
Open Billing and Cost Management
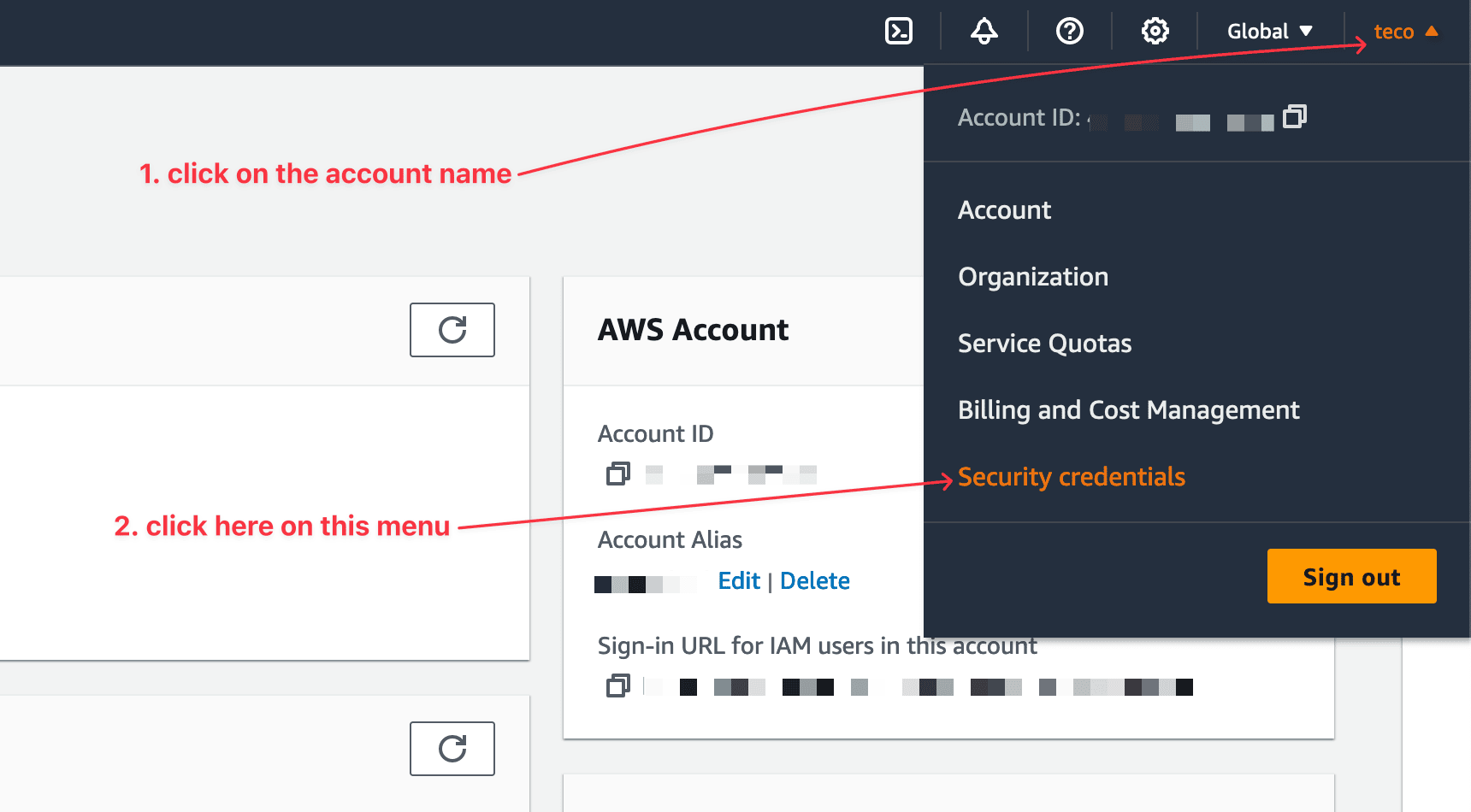point(1129,409)
